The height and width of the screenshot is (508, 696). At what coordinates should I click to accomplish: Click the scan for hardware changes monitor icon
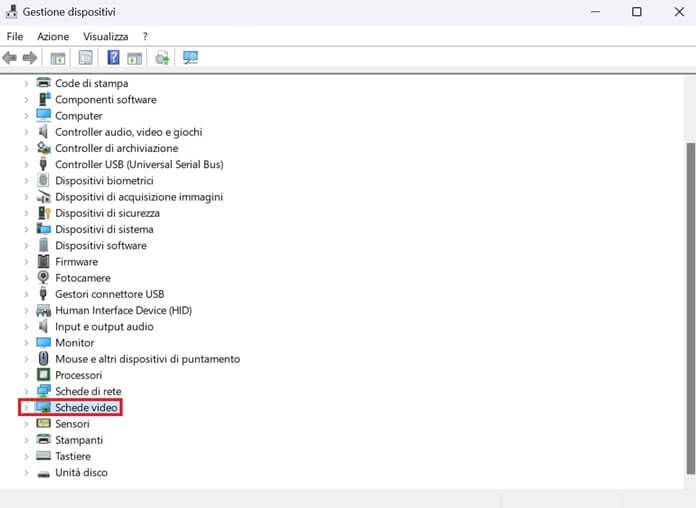point(190,58)
